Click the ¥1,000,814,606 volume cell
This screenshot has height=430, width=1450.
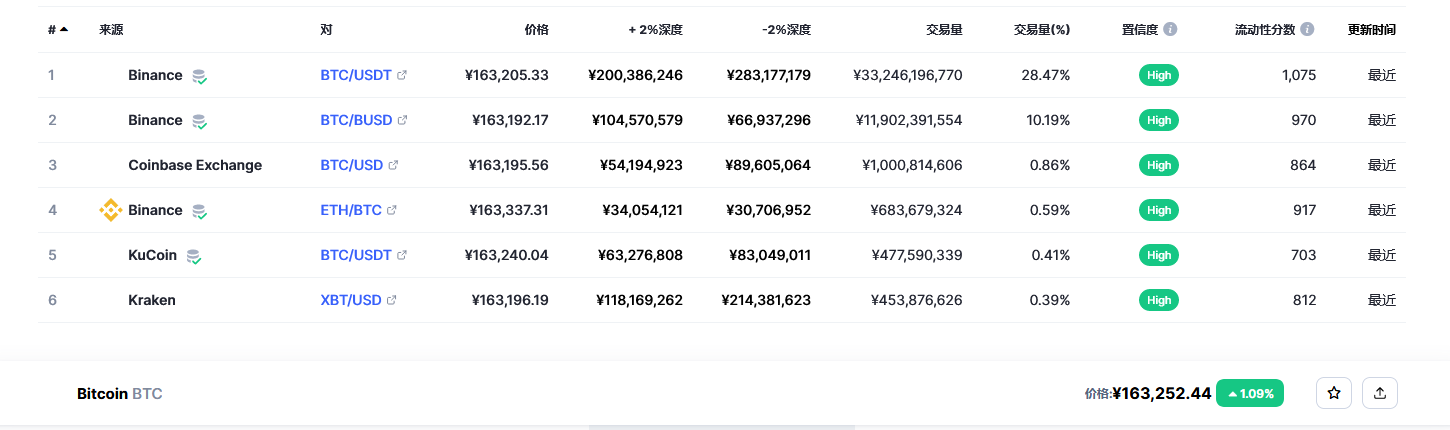pos(912,165)
